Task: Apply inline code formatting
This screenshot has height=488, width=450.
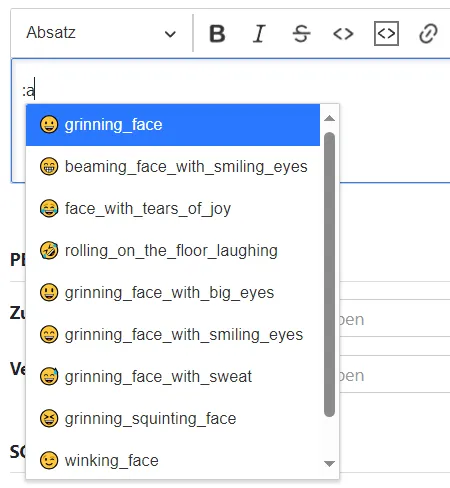Action: click(343, 33)
